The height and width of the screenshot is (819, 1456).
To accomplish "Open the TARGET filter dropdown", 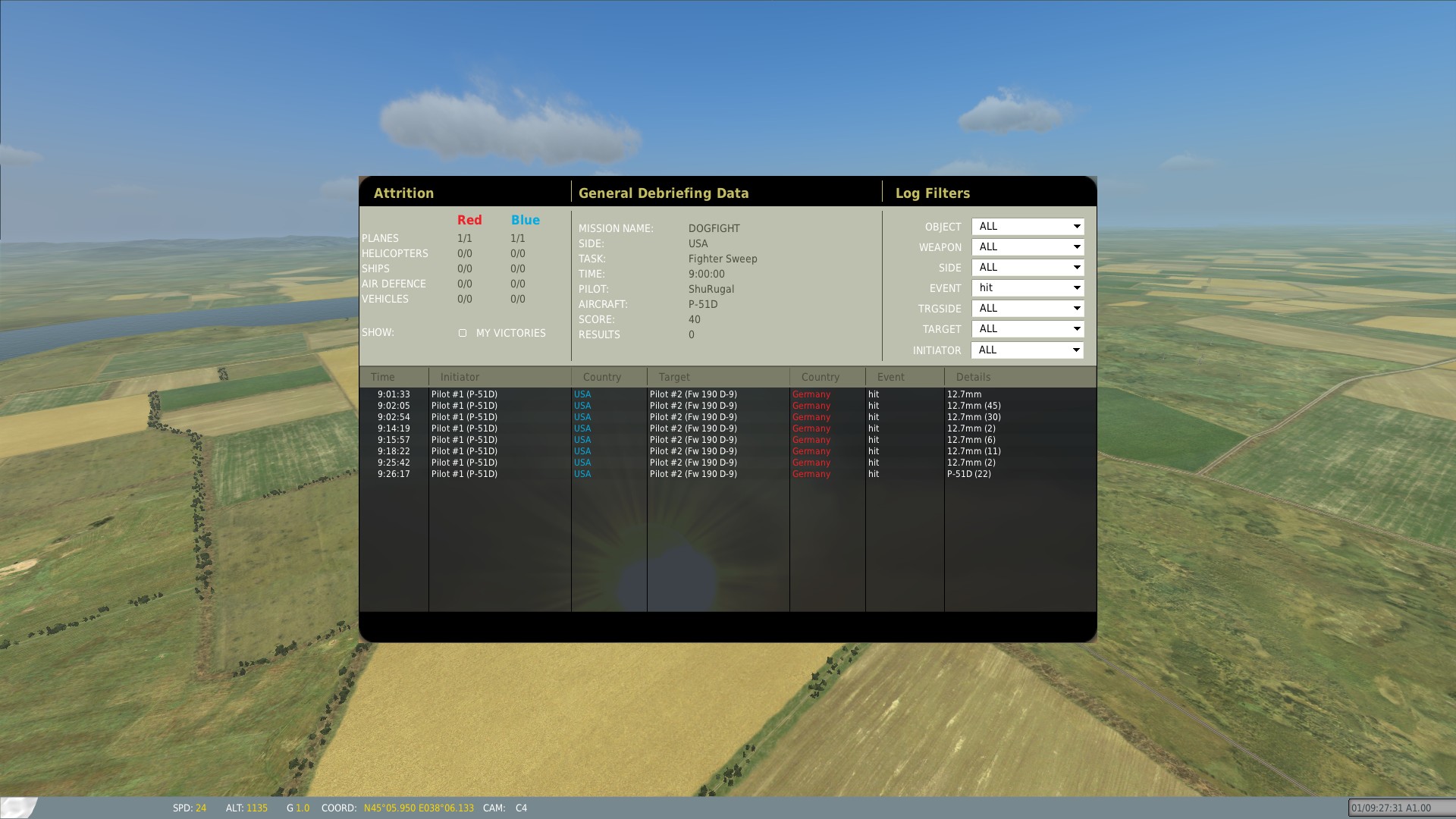I will [x=1028, y=329].
